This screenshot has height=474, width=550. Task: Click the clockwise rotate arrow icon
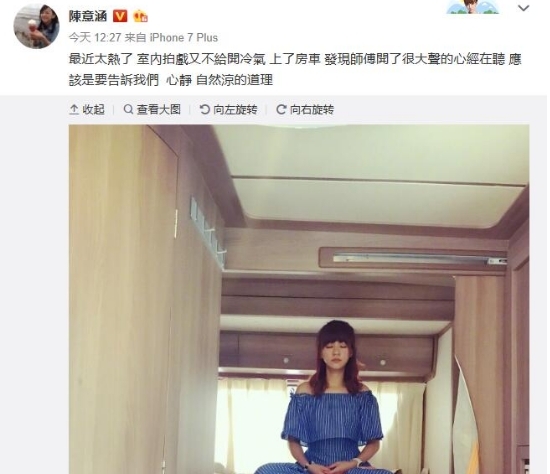281,109
